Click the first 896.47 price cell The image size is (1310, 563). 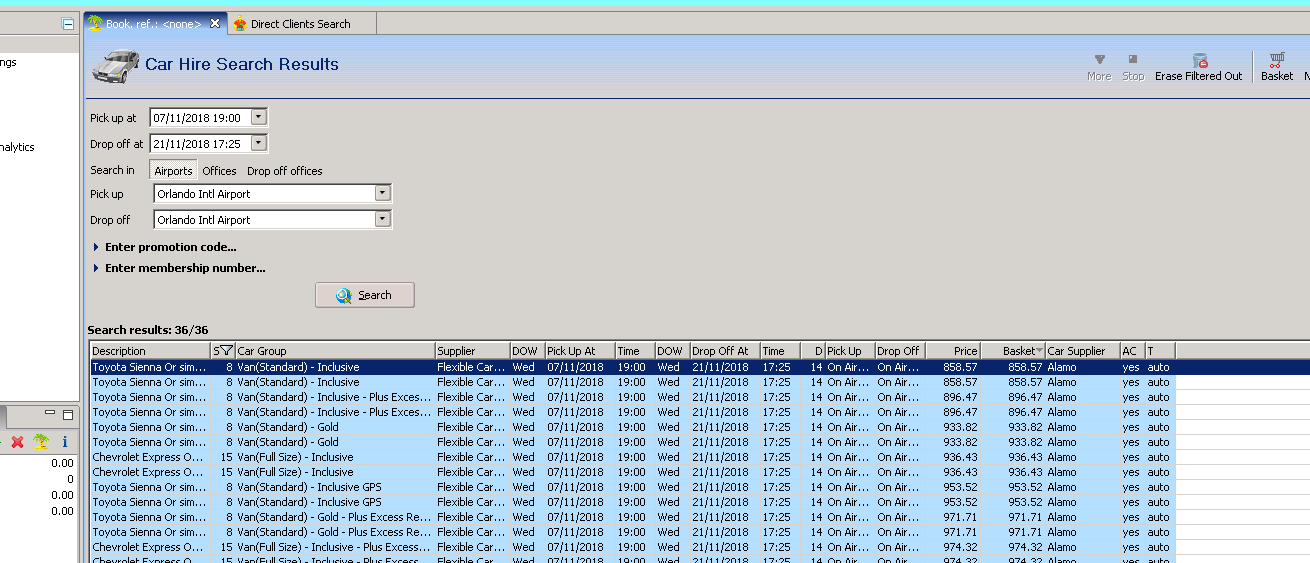953,397
